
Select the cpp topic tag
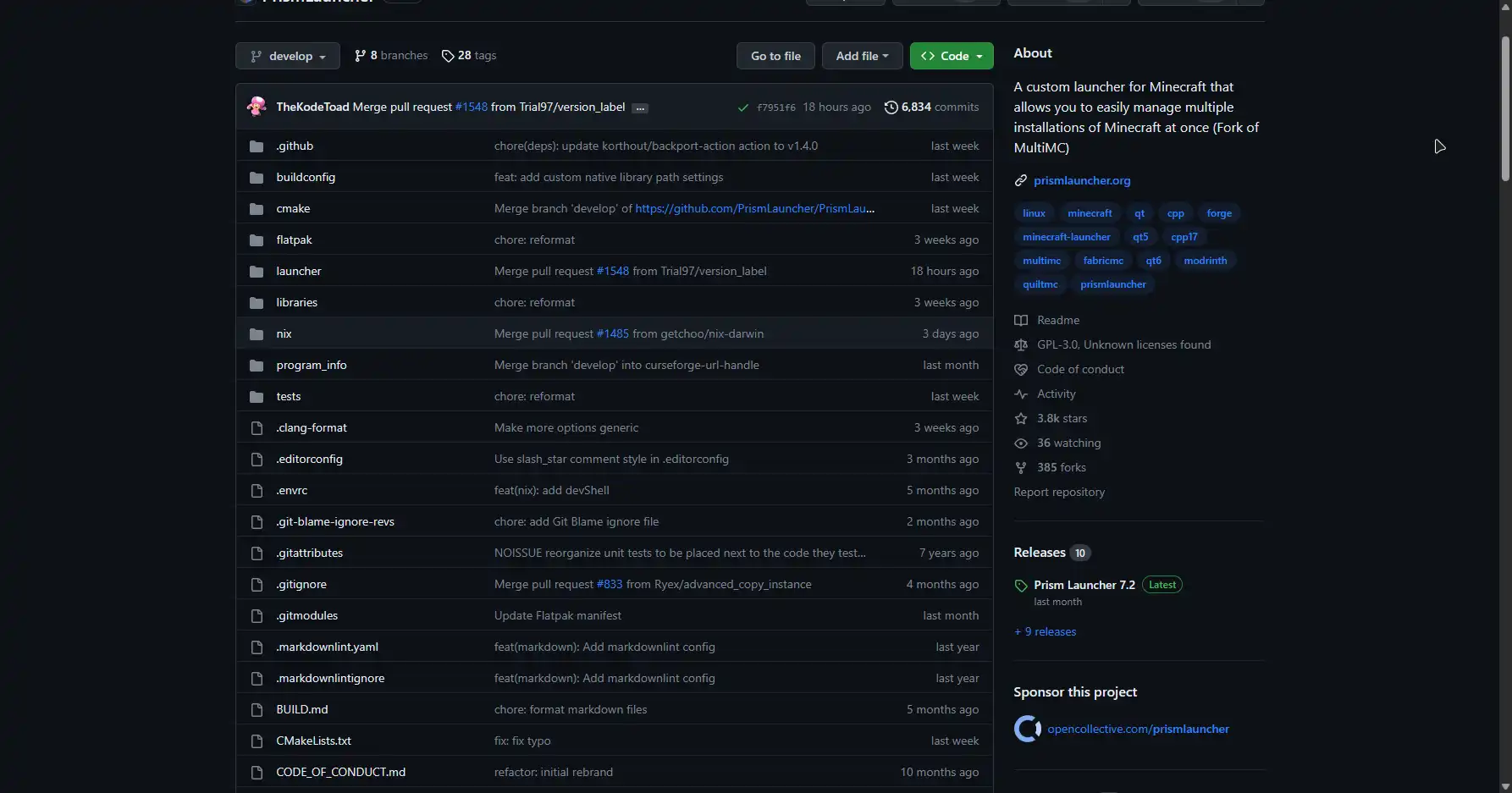tap(1176, 213)
